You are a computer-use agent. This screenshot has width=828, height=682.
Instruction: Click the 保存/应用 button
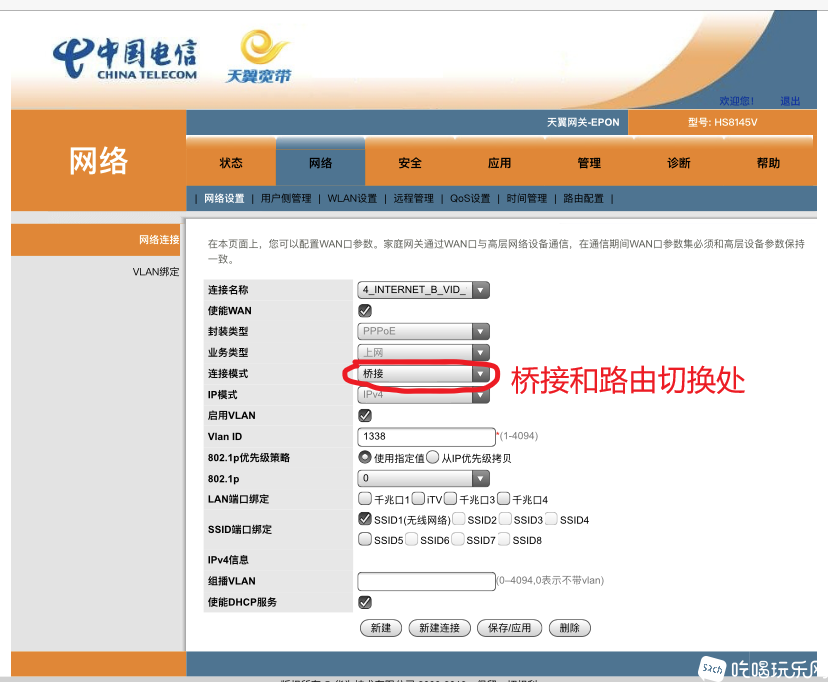tap(510, 628)
